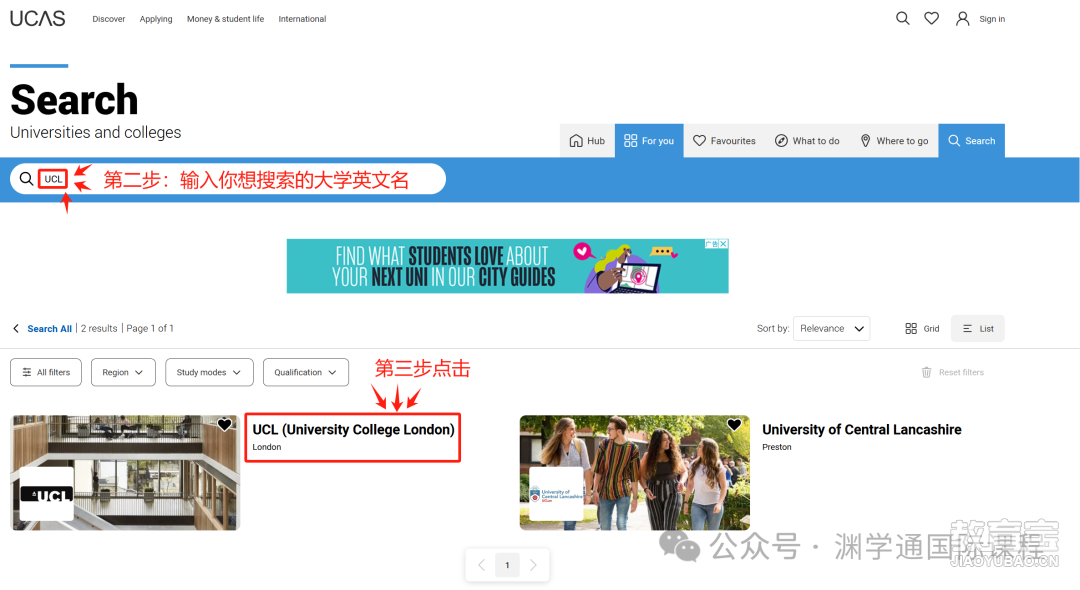The width and height of the screenshot is (1080, 590).
Task: Open the Discover menu
Action: [x=109, y=19]
